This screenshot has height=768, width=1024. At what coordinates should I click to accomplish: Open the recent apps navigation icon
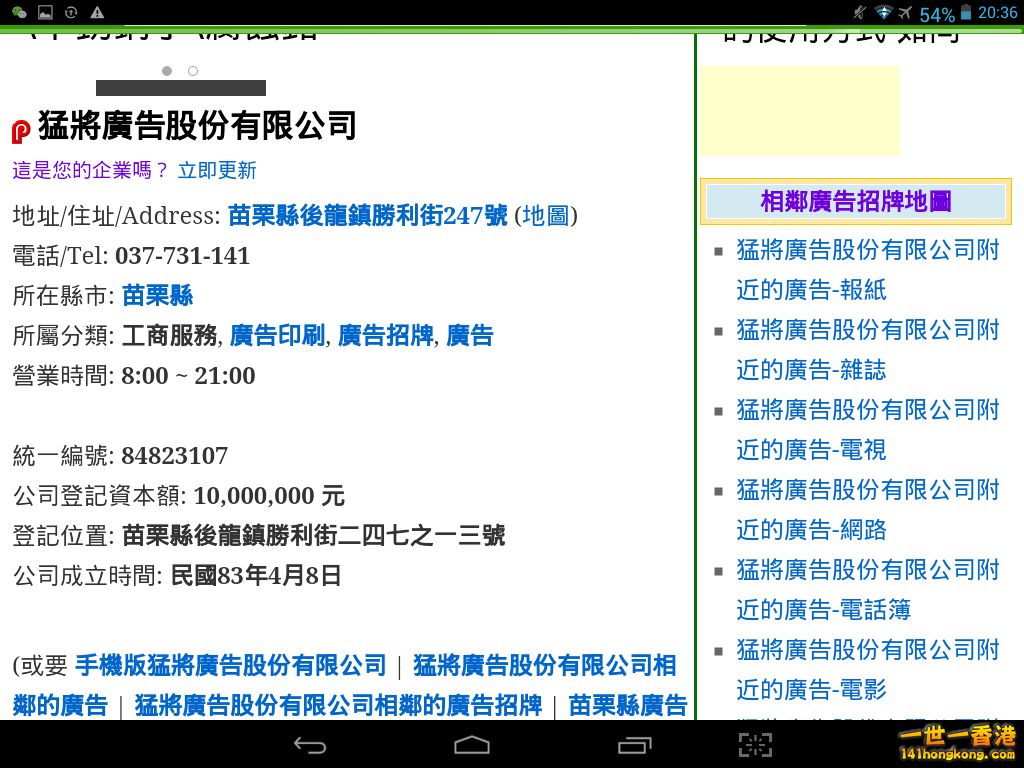pos(634,745)
